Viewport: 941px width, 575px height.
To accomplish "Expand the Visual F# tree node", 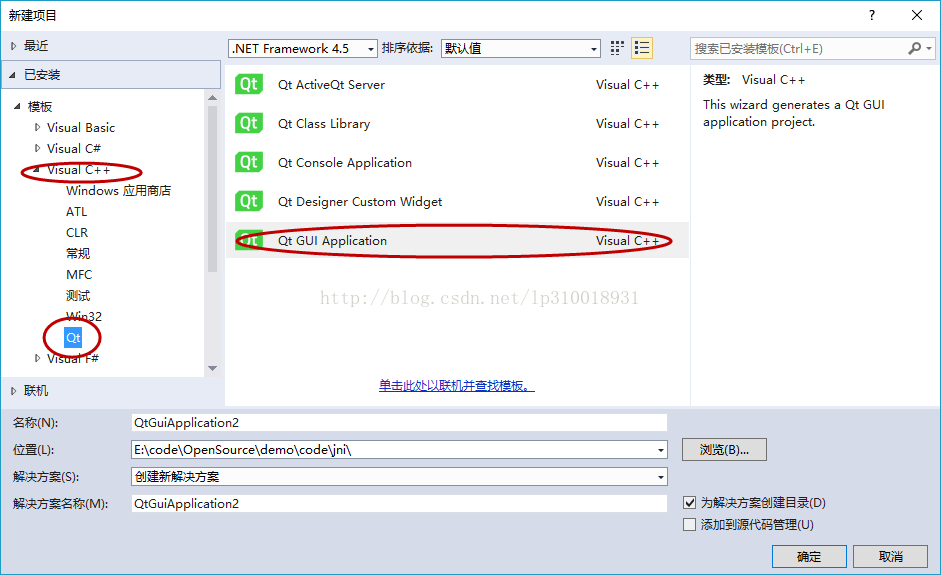I will pos(37,358).
